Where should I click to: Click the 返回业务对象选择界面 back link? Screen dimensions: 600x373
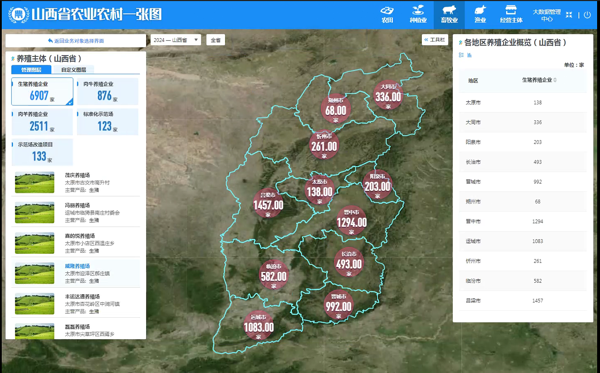[x=76, y=41]
